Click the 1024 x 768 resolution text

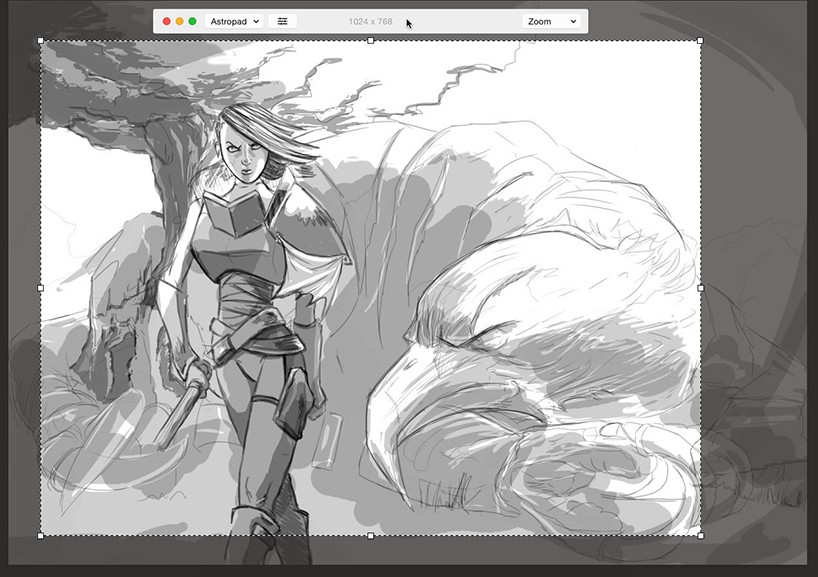tap(370, 21)
